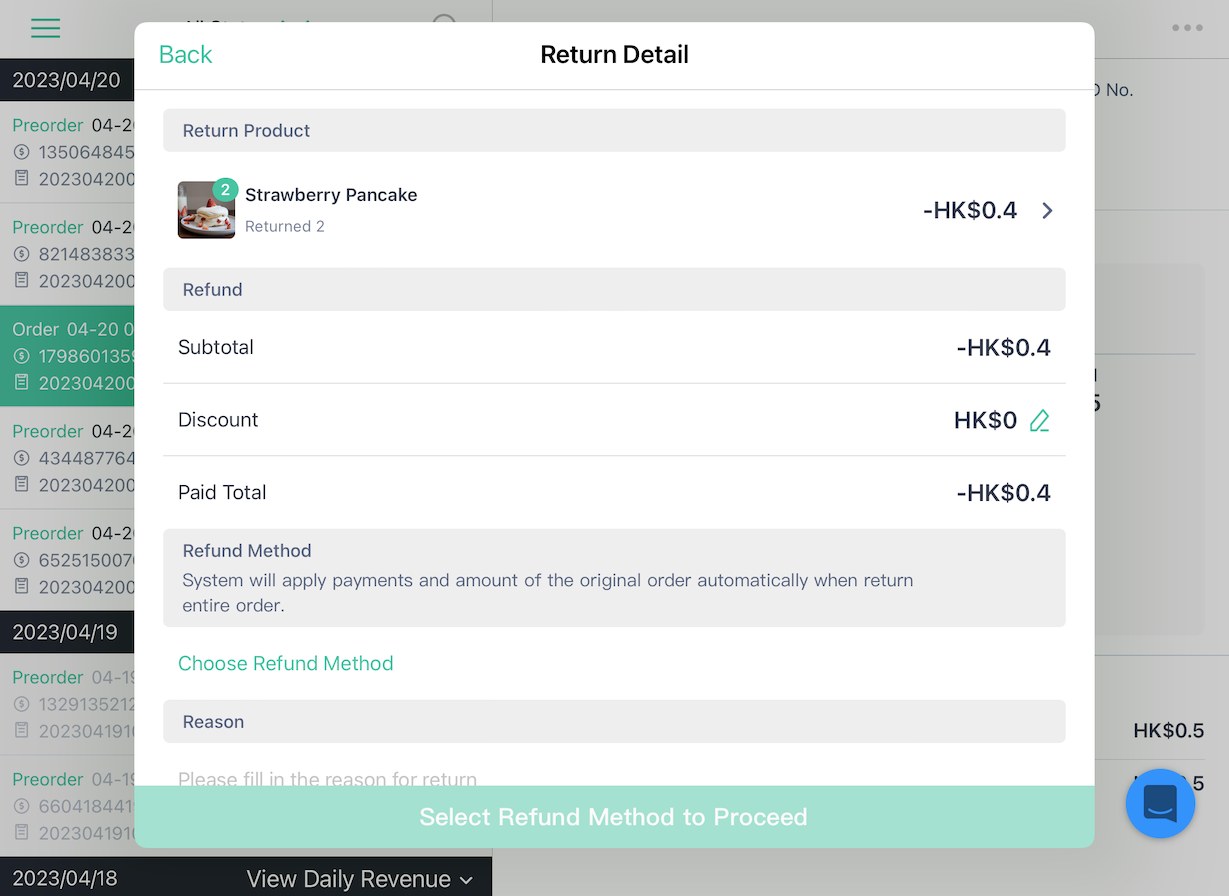Click receipt icon of selected 04-20 order
Viewport: 1229px width, 896px height.
pos(22,383)
